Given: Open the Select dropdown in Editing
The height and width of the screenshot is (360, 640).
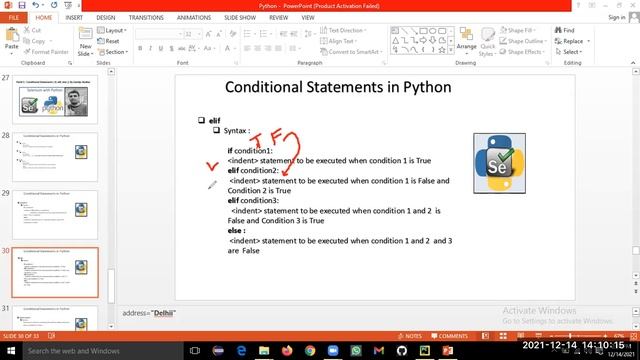Looking at the screenshot, I should point(569,52).
